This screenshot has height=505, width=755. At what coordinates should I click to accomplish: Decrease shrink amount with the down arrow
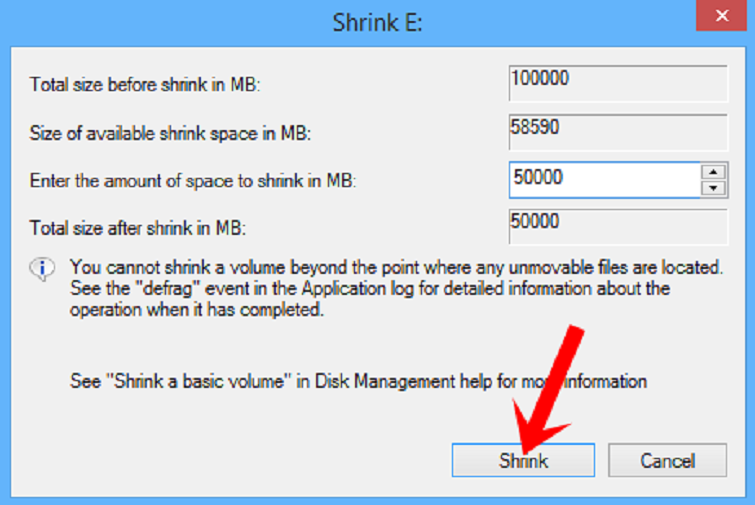point(713,188)
